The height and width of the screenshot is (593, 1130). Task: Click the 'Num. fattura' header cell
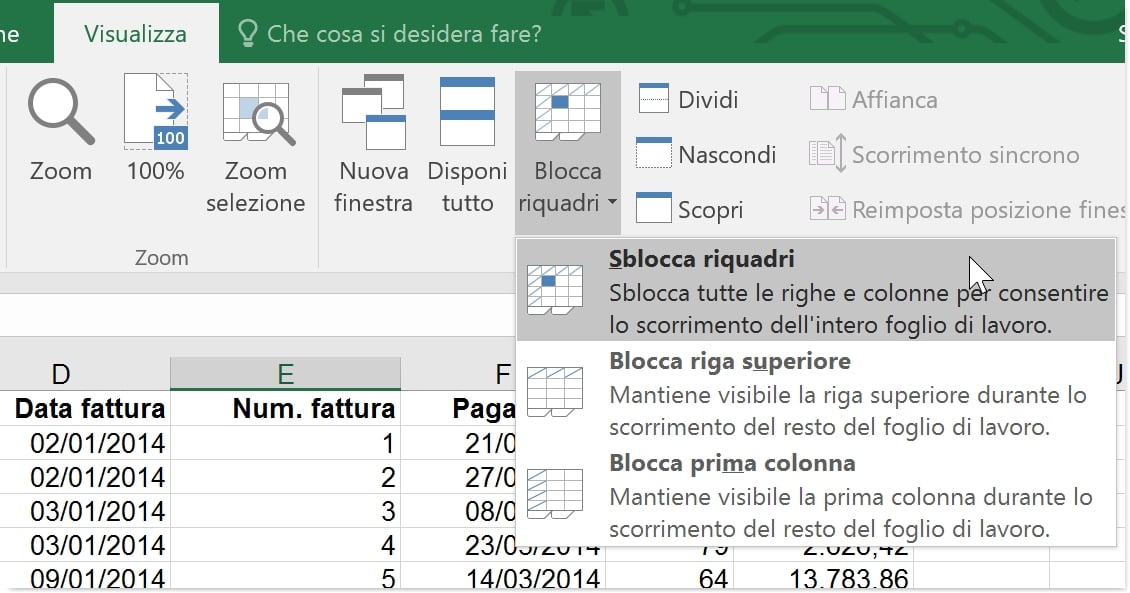point(285,408)
